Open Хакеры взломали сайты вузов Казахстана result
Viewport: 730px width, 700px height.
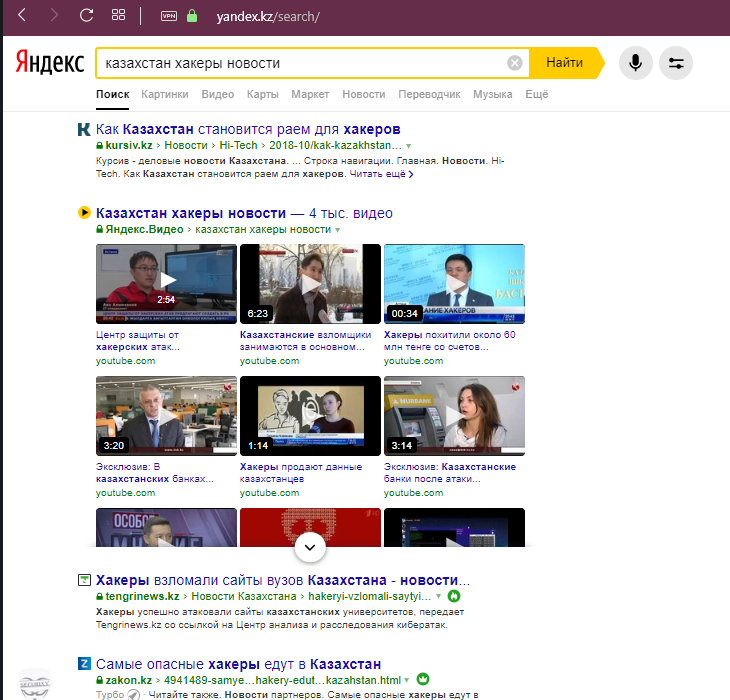click(x=283, y=580)
